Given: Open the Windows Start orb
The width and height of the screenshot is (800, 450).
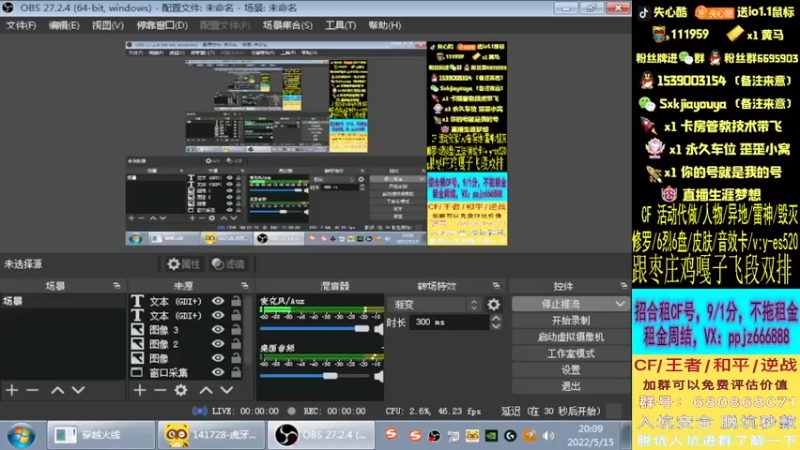Looking at the screenshot, I should coord(21,435).
